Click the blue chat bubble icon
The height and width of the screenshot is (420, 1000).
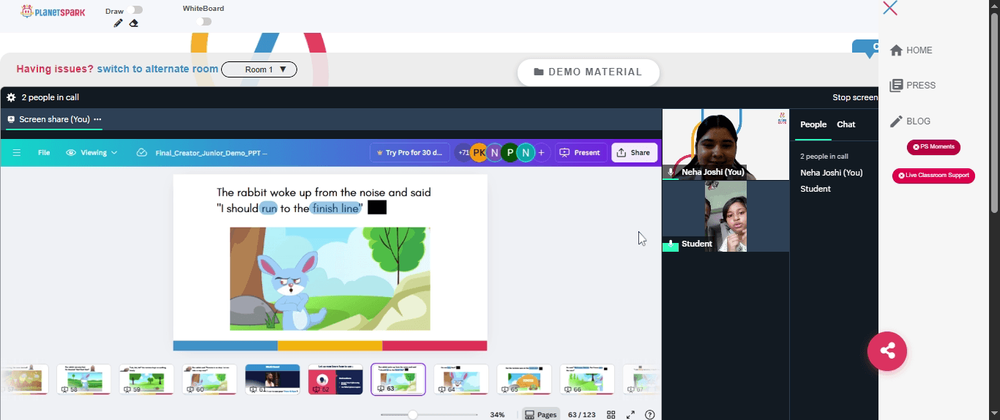pos(865,48)
